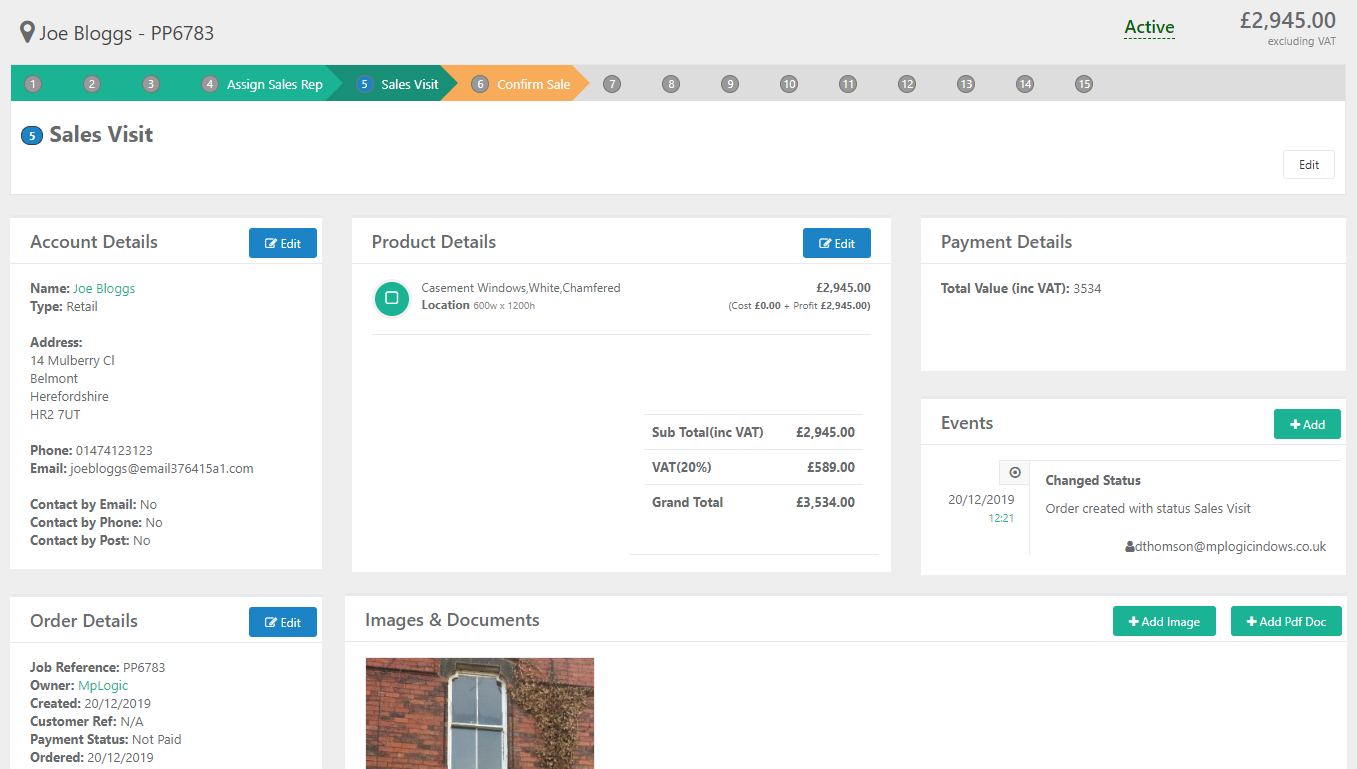Click the green casement window product icon

pyautogui.click(x=392, y=298)
